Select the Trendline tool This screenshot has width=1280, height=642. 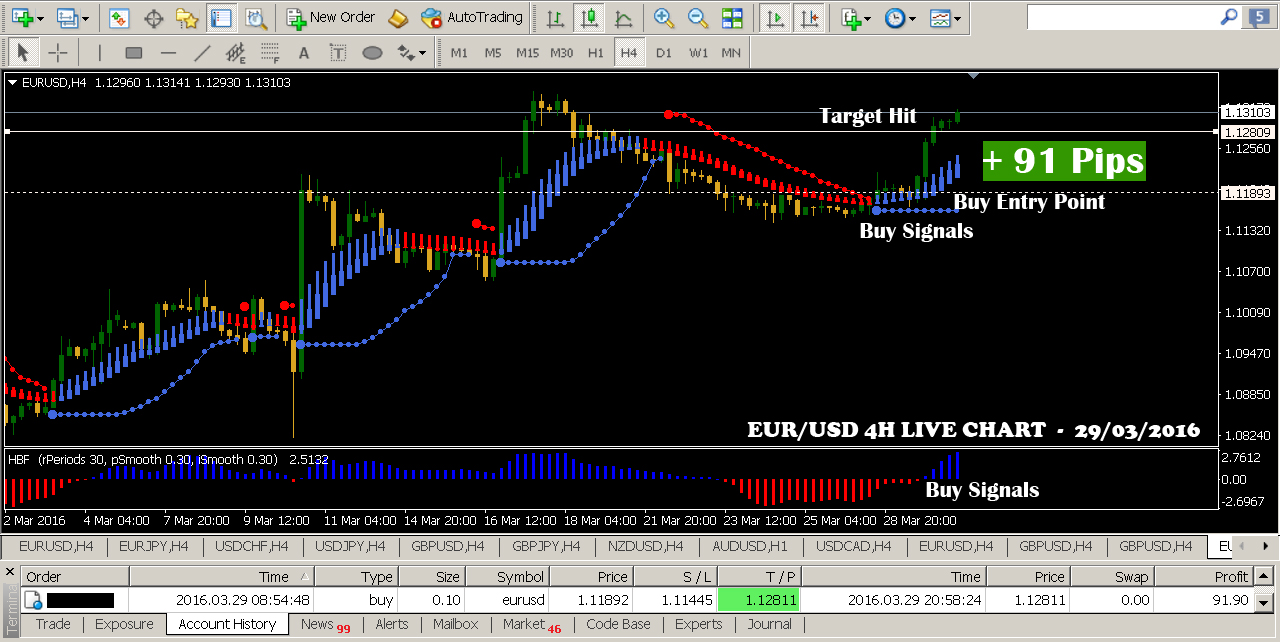[202, 52]
